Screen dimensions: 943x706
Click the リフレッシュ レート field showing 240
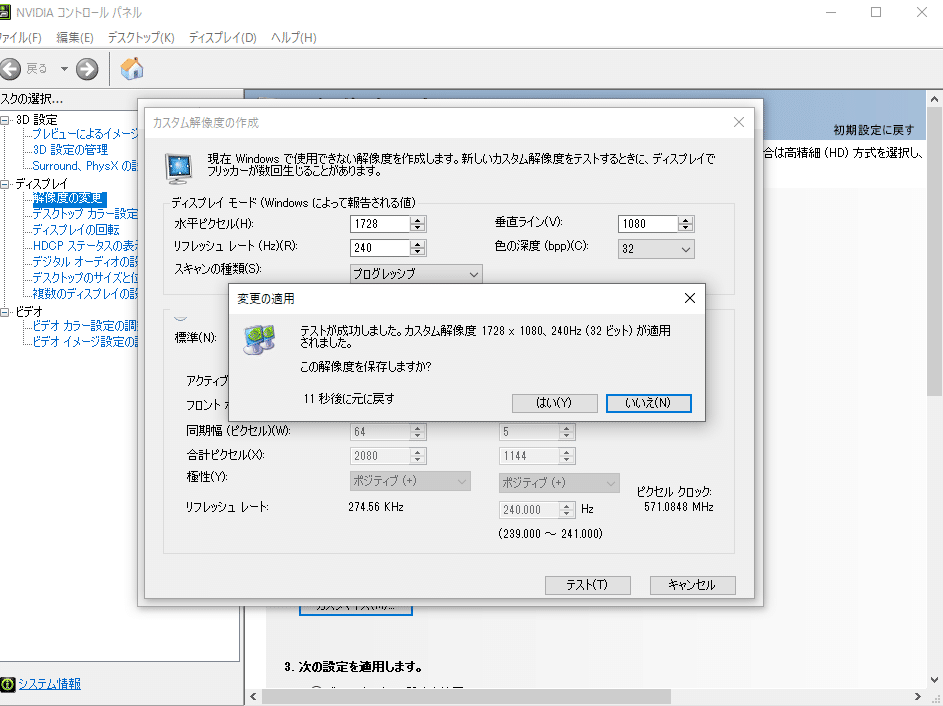click(x=380, y=248)
